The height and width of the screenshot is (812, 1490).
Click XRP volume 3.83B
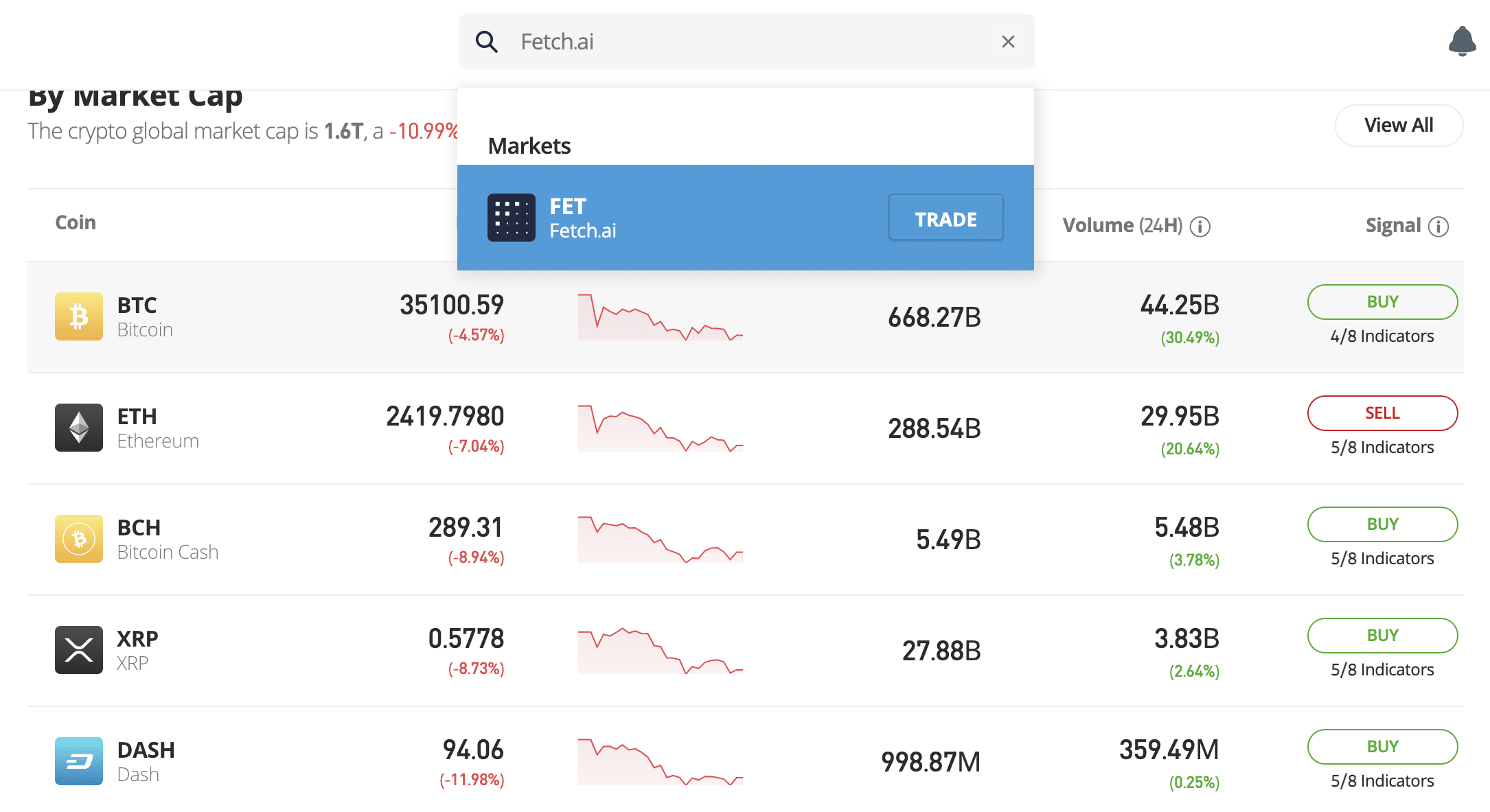tap(1187, 639)
